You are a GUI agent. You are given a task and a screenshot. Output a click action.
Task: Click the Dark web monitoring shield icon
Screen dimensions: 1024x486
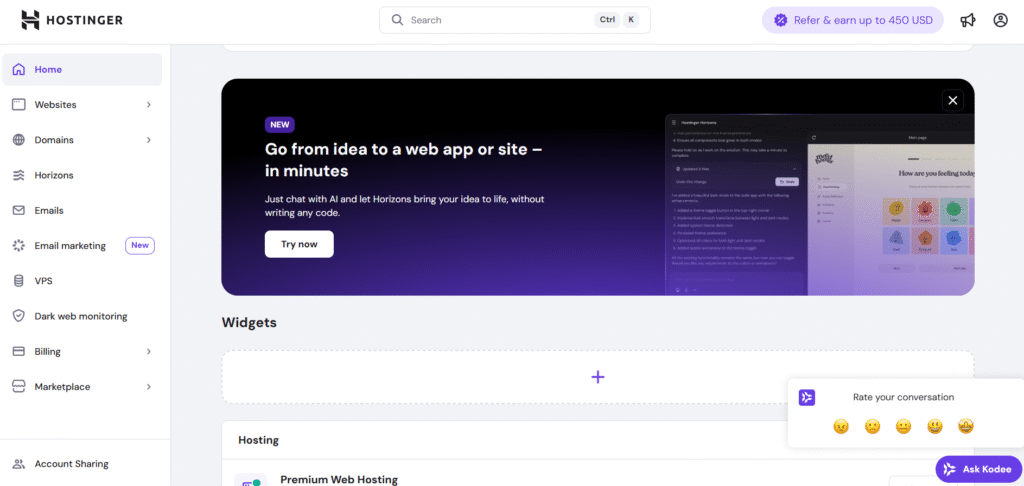coord(19,316)
